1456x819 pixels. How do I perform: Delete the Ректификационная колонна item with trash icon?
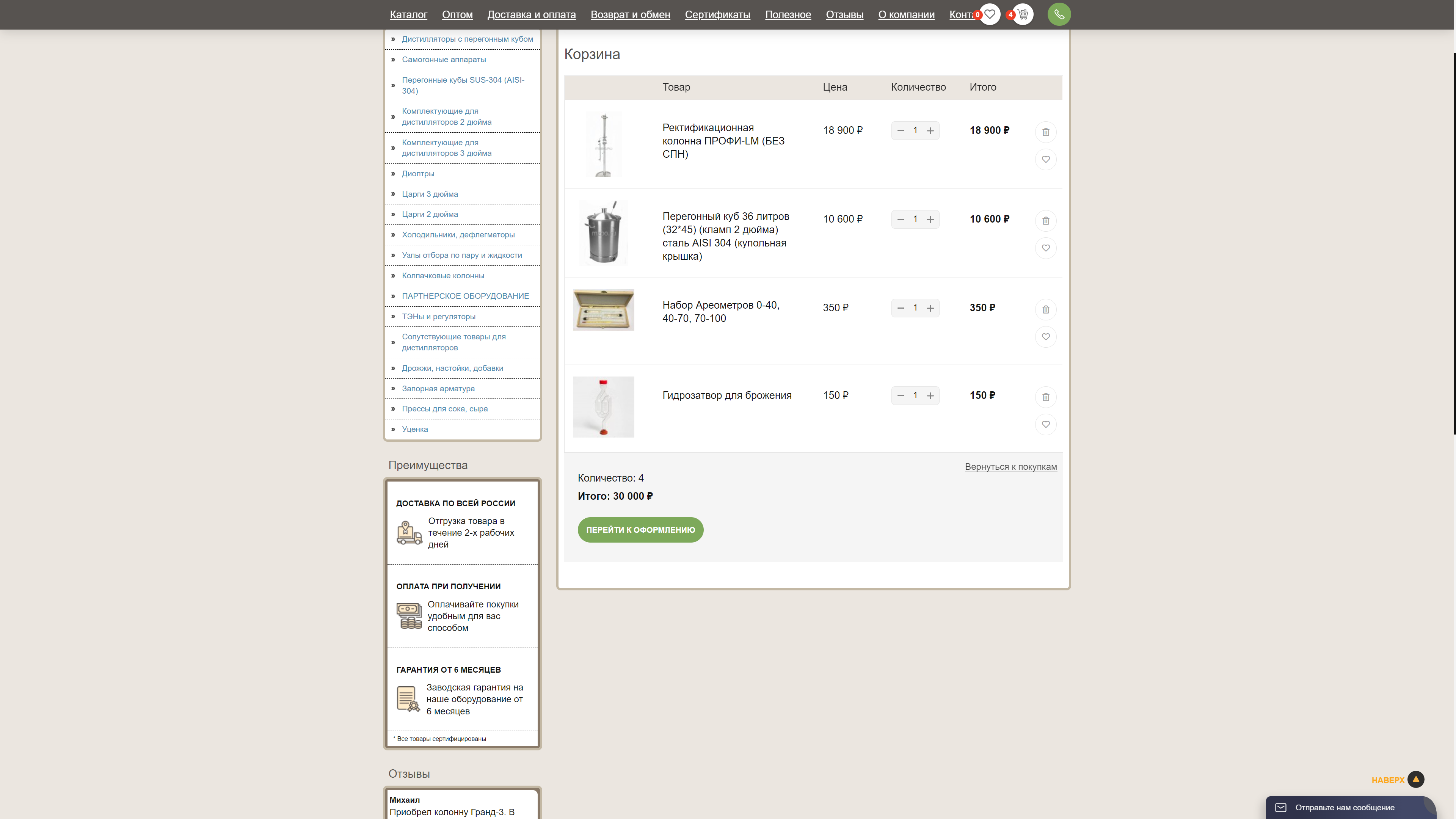pos(1045,132)
